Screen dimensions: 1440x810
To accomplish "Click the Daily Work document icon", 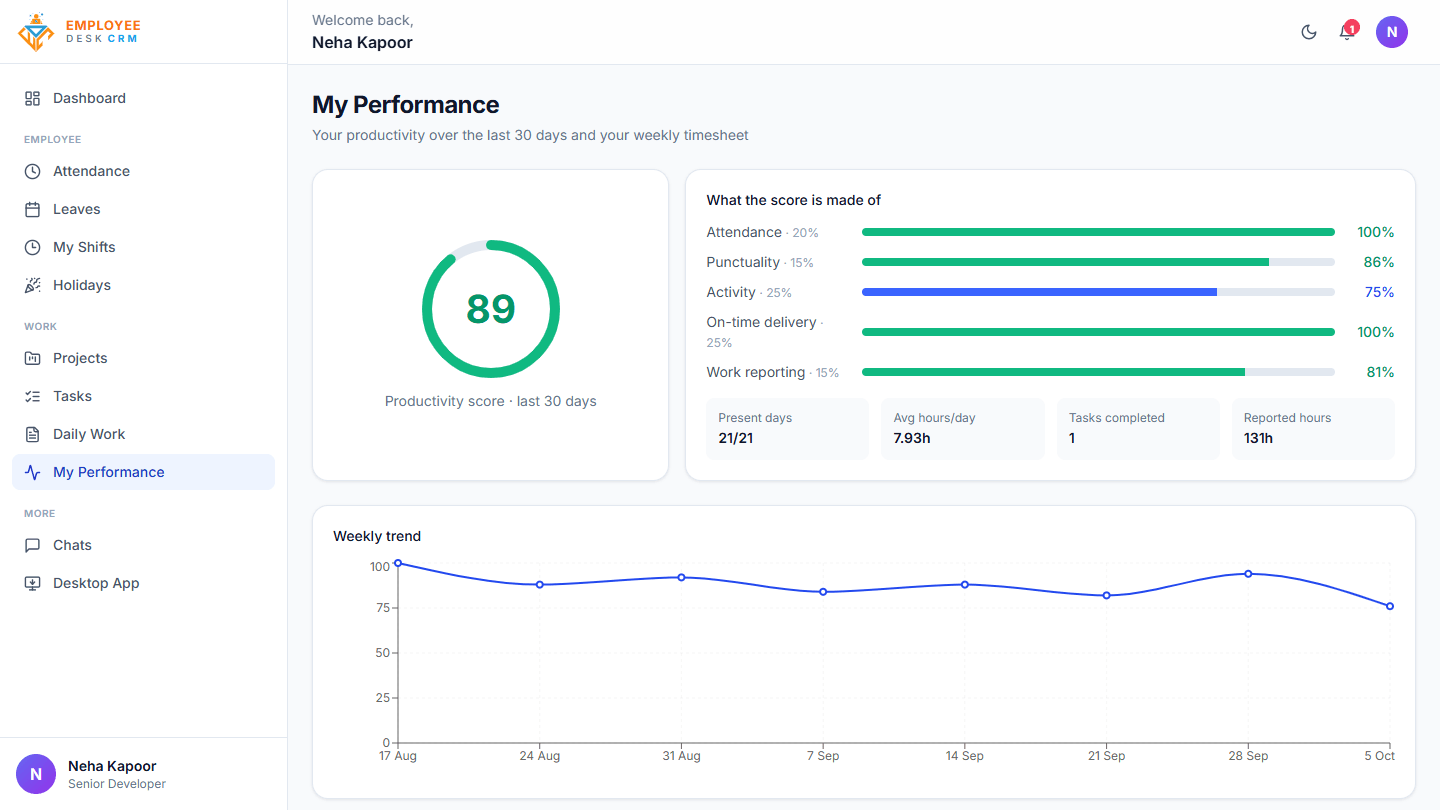I will coord(33,434).
